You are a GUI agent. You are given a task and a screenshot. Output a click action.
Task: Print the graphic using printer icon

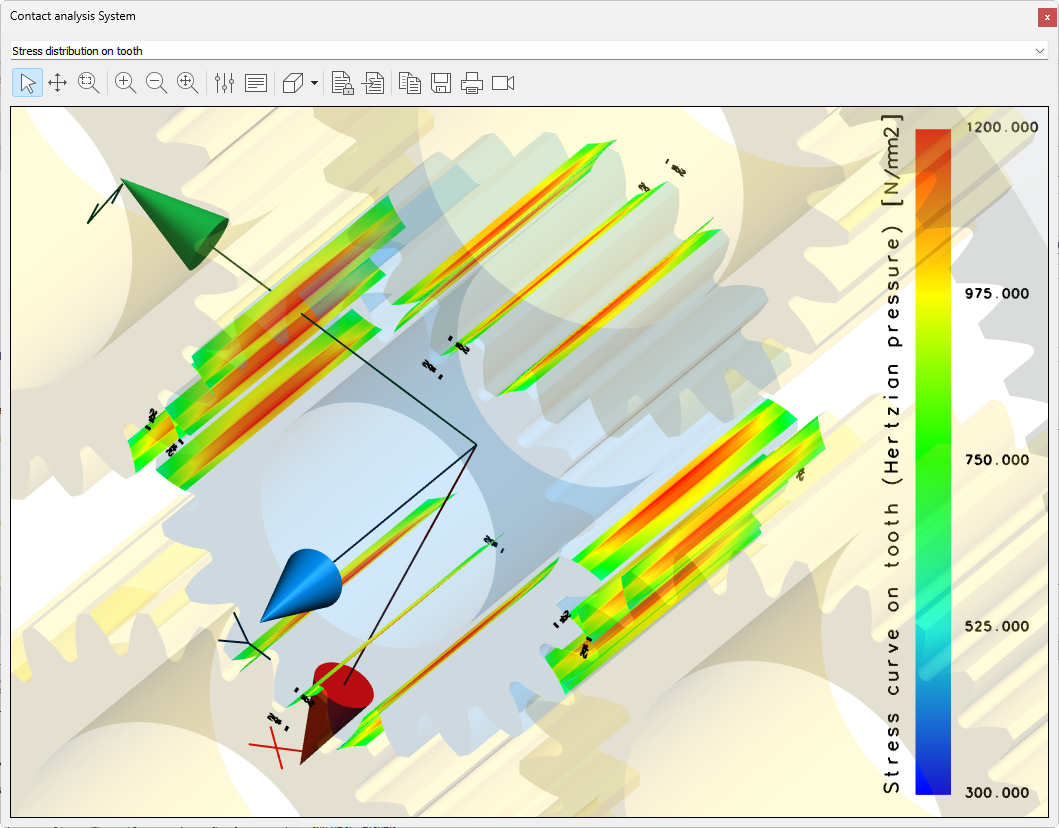[x=472, y=83]
